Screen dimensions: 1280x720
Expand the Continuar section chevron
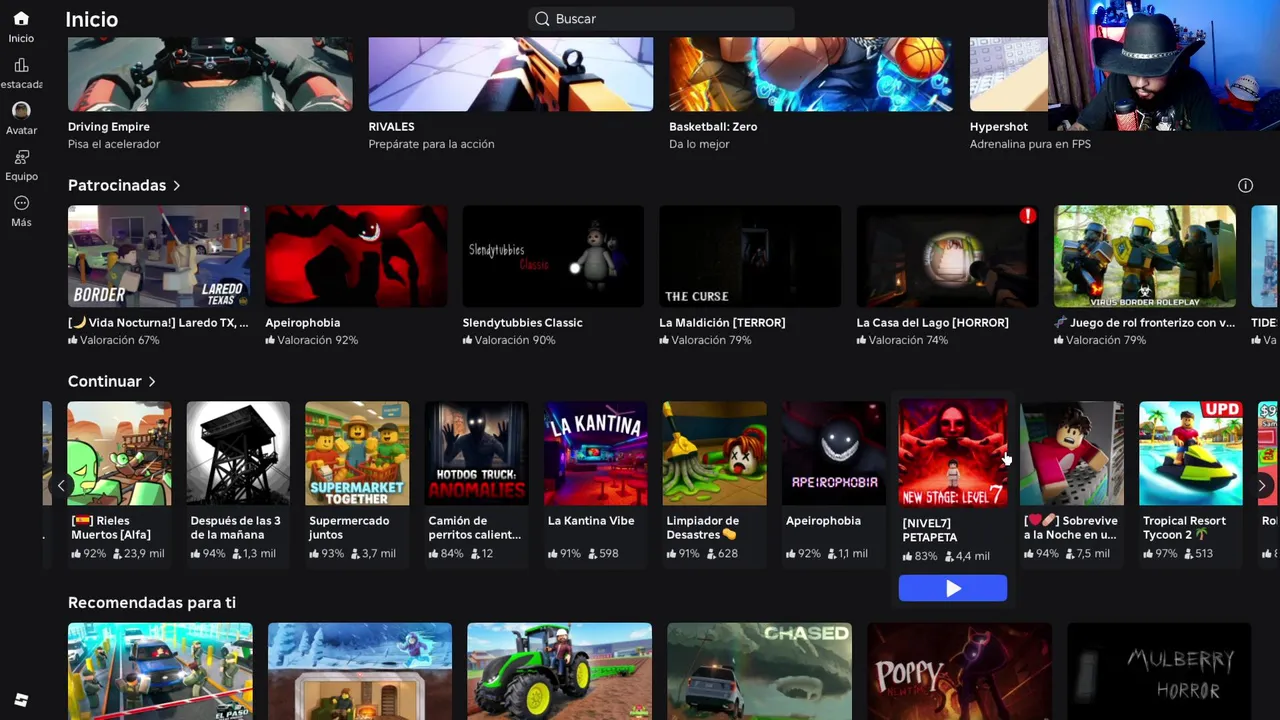[152, 382]
